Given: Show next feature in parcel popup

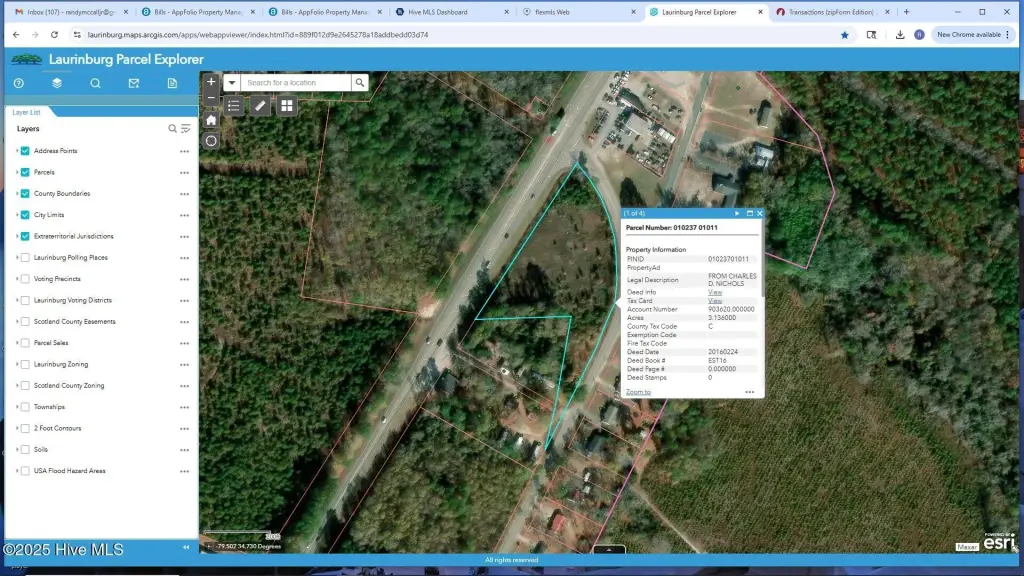Looking at the screenshot, I should (x=738, y=213).
